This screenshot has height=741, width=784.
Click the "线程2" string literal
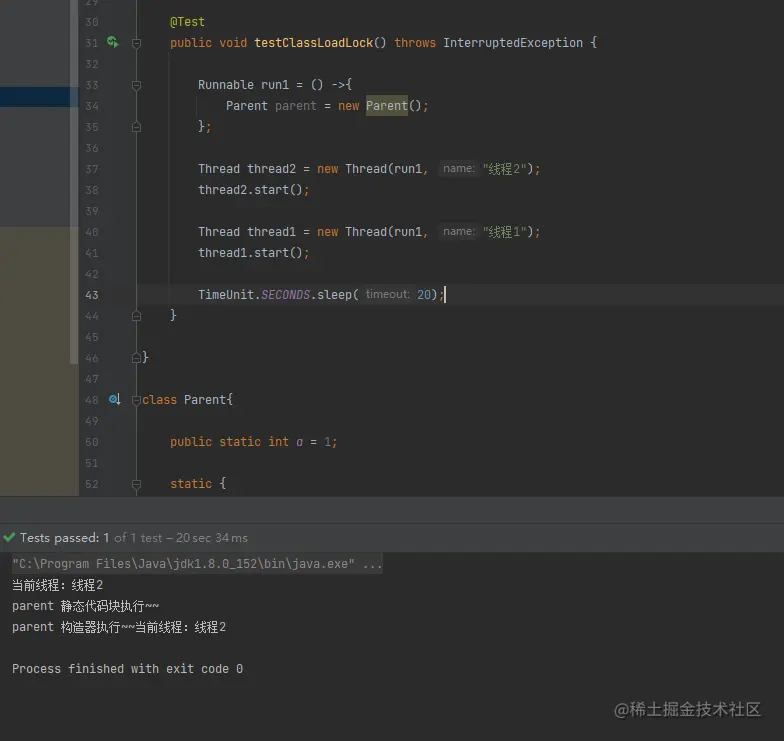504,169
